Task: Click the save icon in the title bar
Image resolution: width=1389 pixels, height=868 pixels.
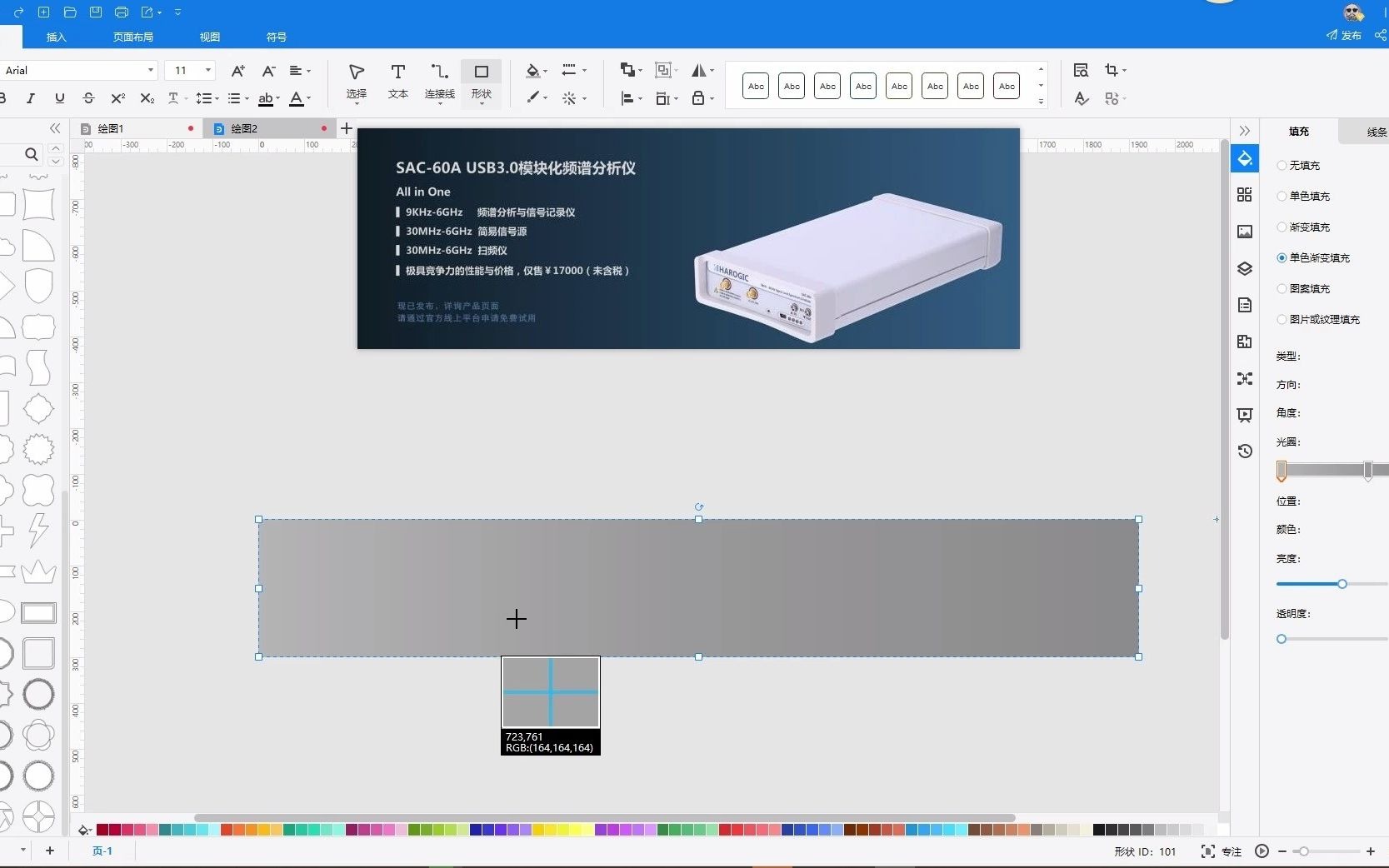Action: pyautogui.click(x=96, y=12)
